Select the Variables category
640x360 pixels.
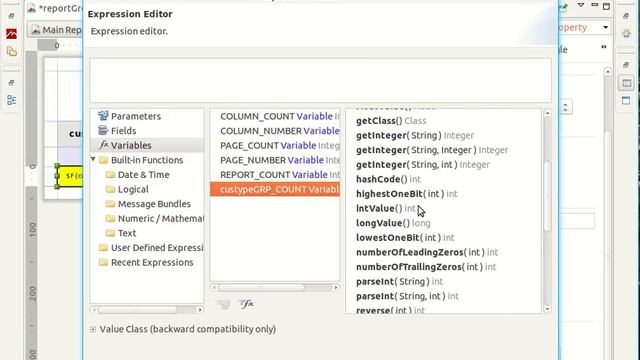coord(131,146)
